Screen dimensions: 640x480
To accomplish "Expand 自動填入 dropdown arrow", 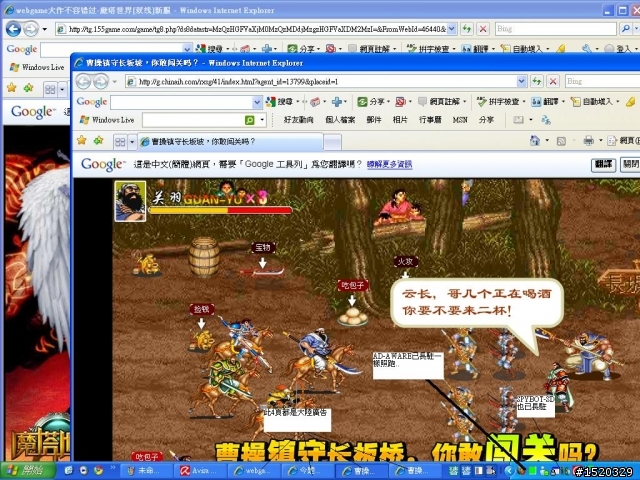I will tap(618, 101).
